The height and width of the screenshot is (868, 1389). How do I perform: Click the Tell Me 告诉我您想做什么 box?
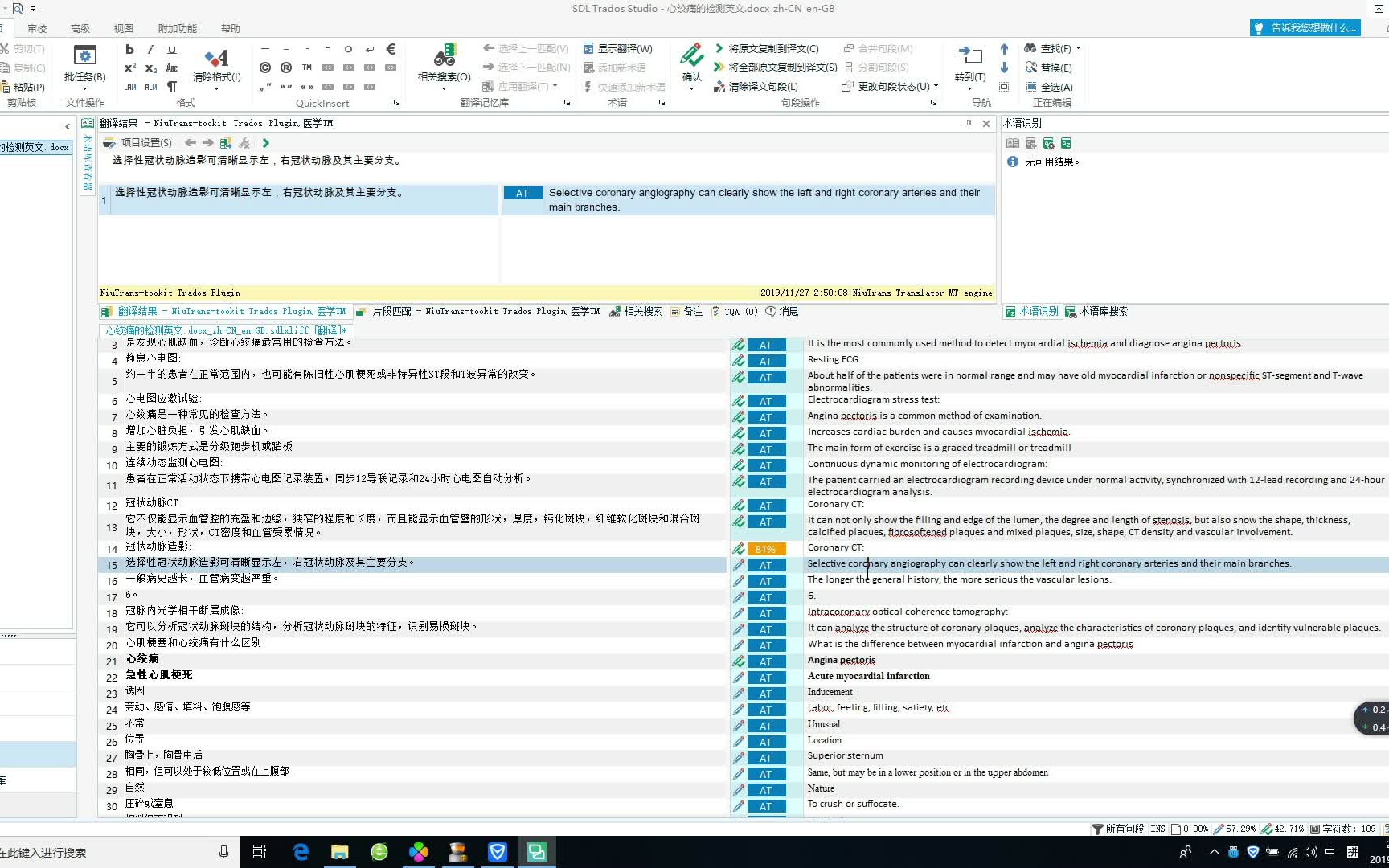point(1305,28)
